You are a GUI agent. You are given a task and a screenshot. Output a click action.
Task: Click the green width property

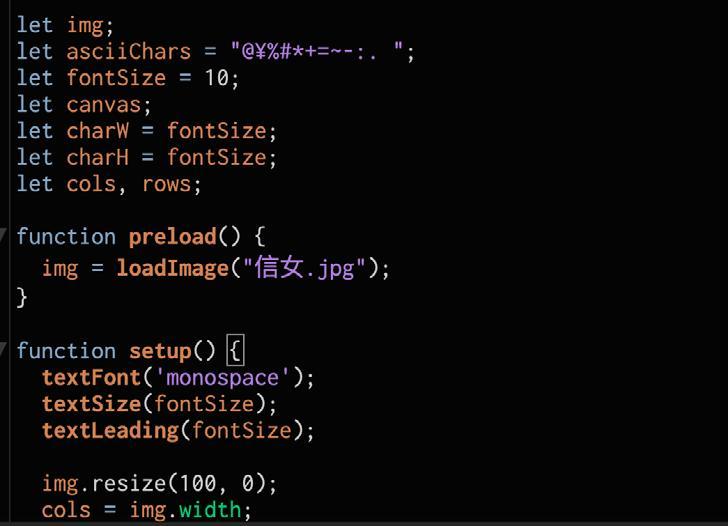(x=210, y=510)
